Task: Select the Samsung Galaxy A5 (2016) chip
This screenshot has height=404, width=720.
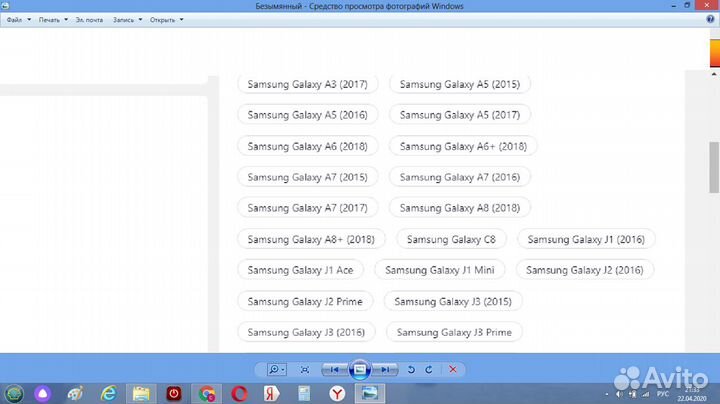Action: [x=307, y=115]
